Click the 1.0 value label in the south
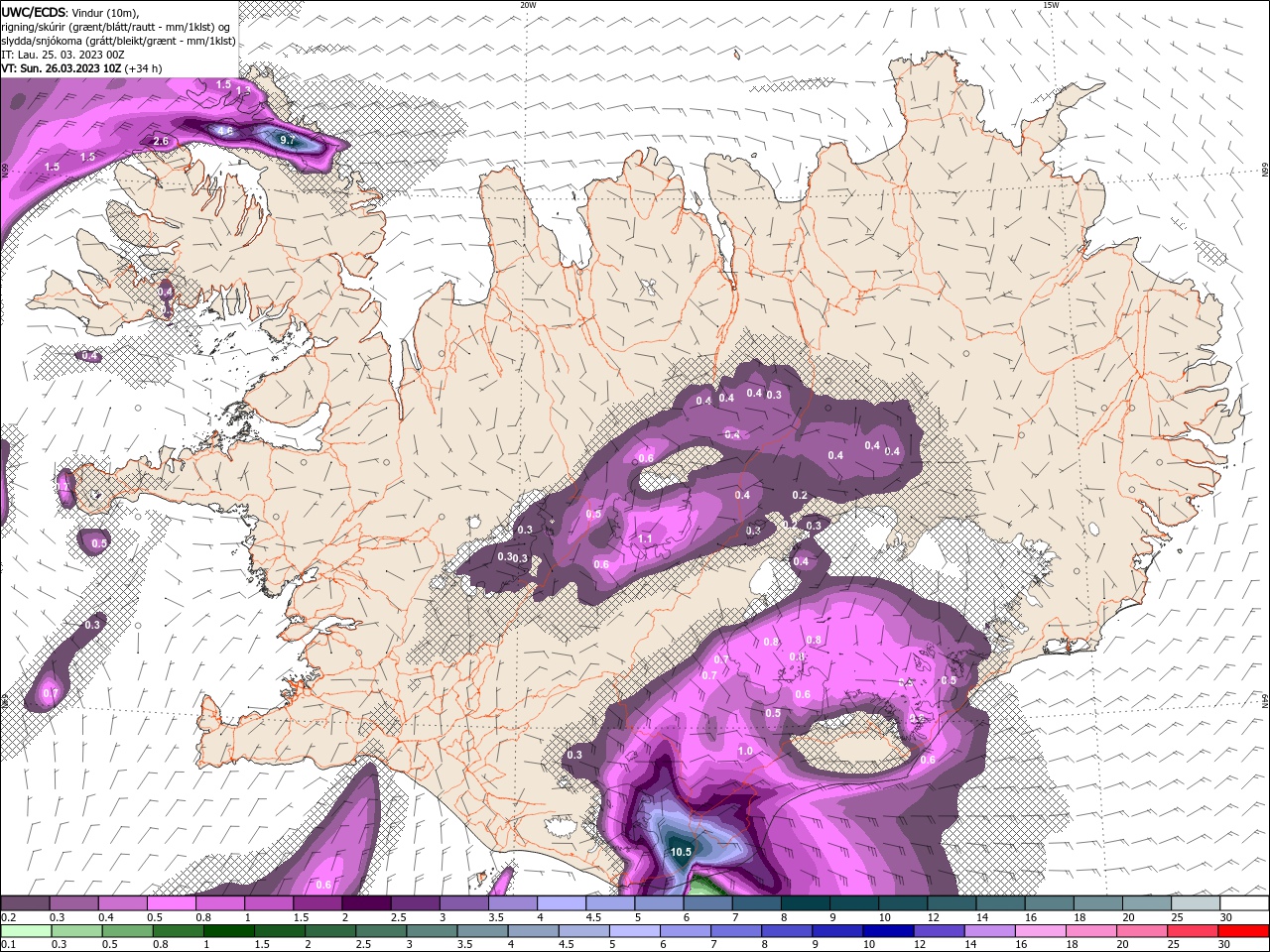 745,752
